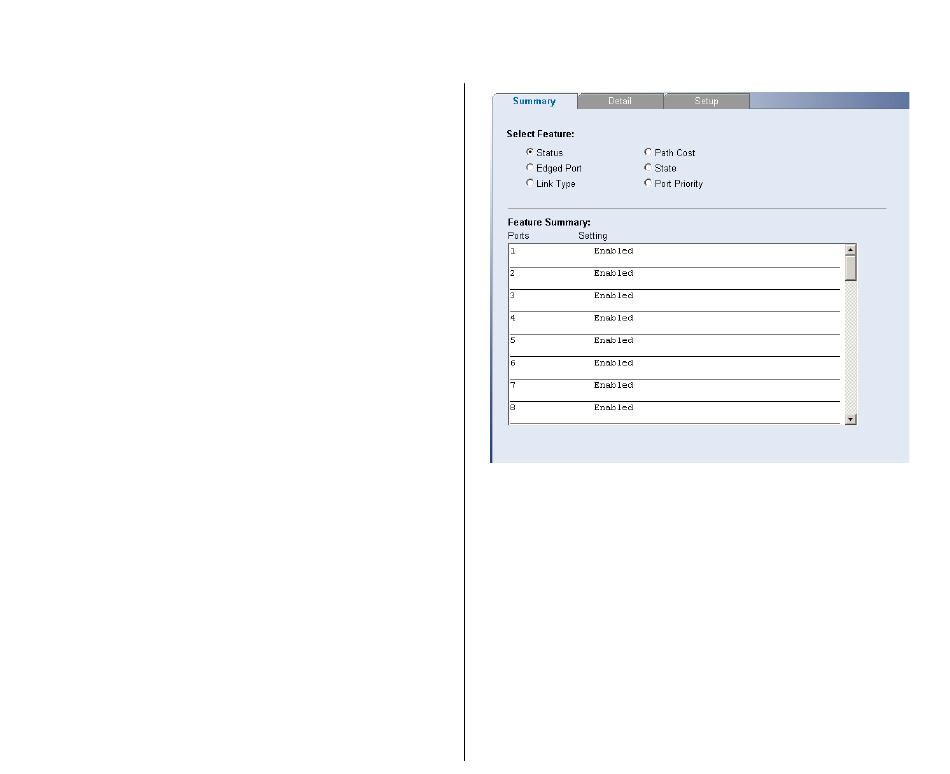Go to the Setup tab
Screen dimensions: 950x774
coord(706,101)
